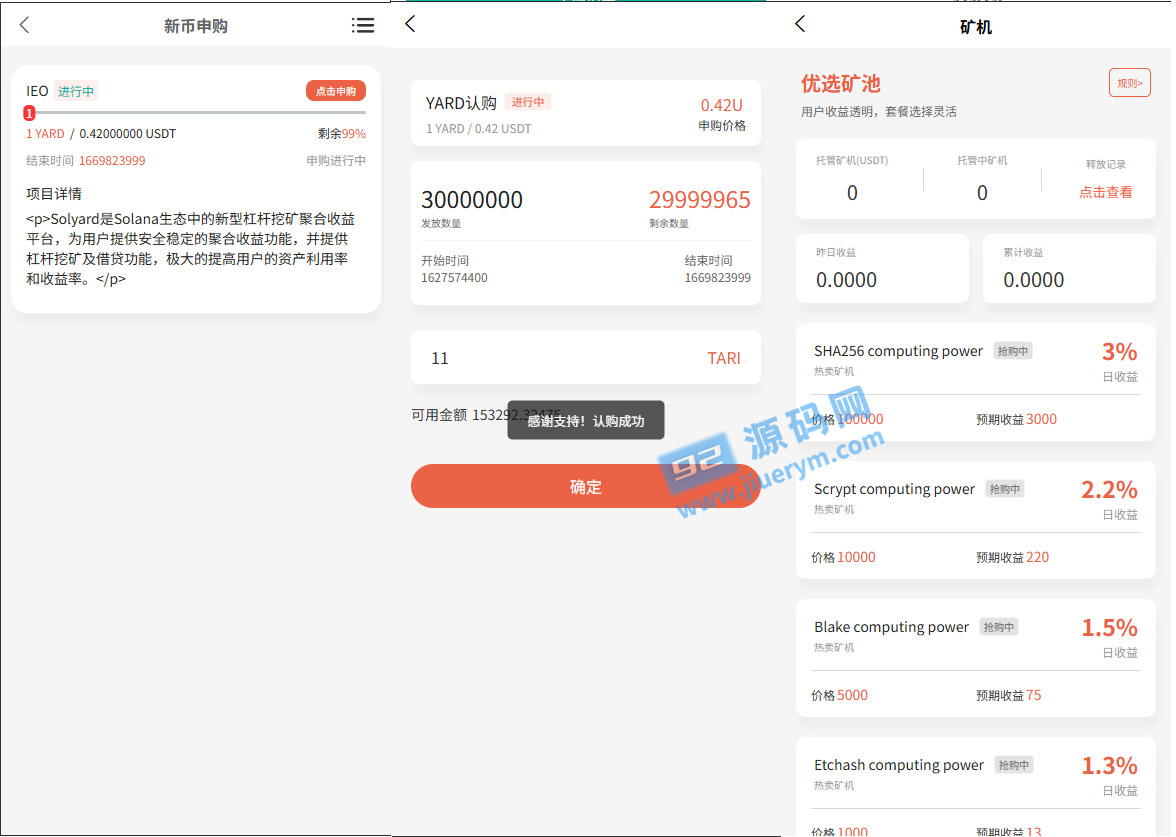This screenshot has width=1176, height=837.
Task: Click expected income 220 on Scrypt card
Action: pos(1037,557)
